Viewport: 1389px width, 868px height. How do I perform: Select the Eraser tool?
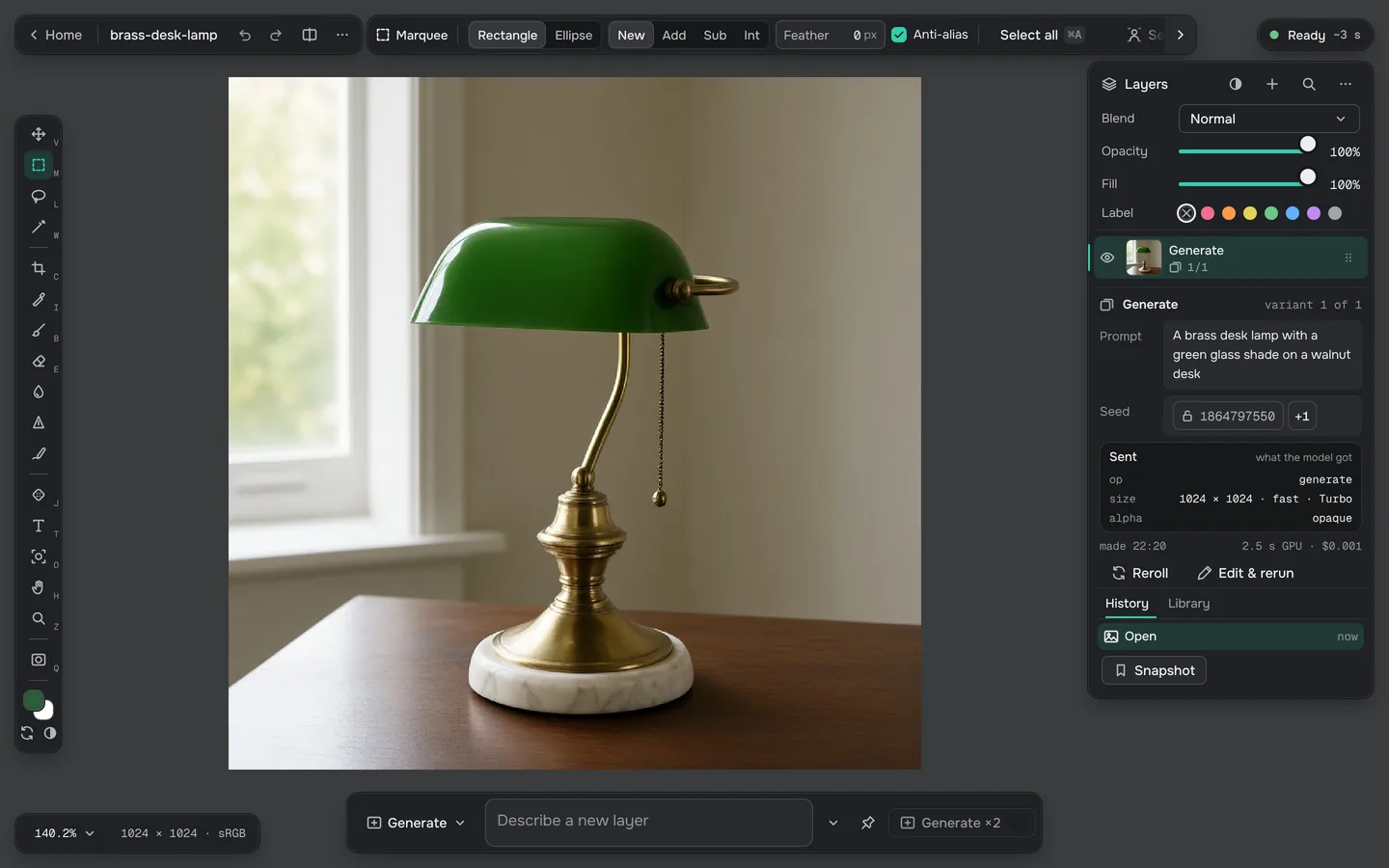pyautogui.click(x=39, y=361)
